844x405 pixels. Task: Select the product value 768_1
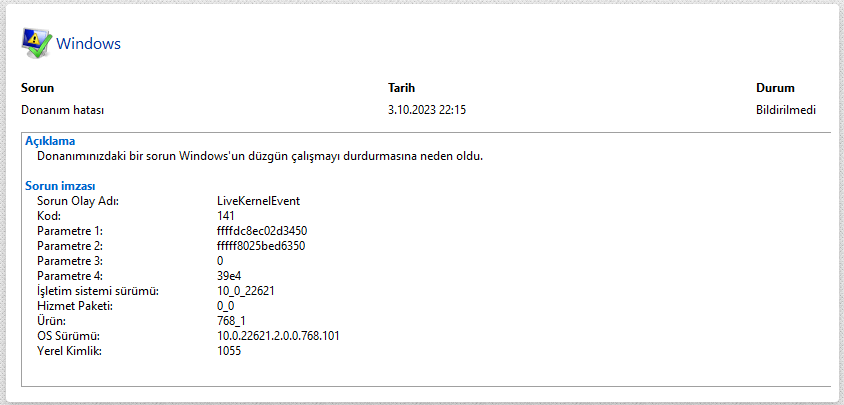(231, 321)
